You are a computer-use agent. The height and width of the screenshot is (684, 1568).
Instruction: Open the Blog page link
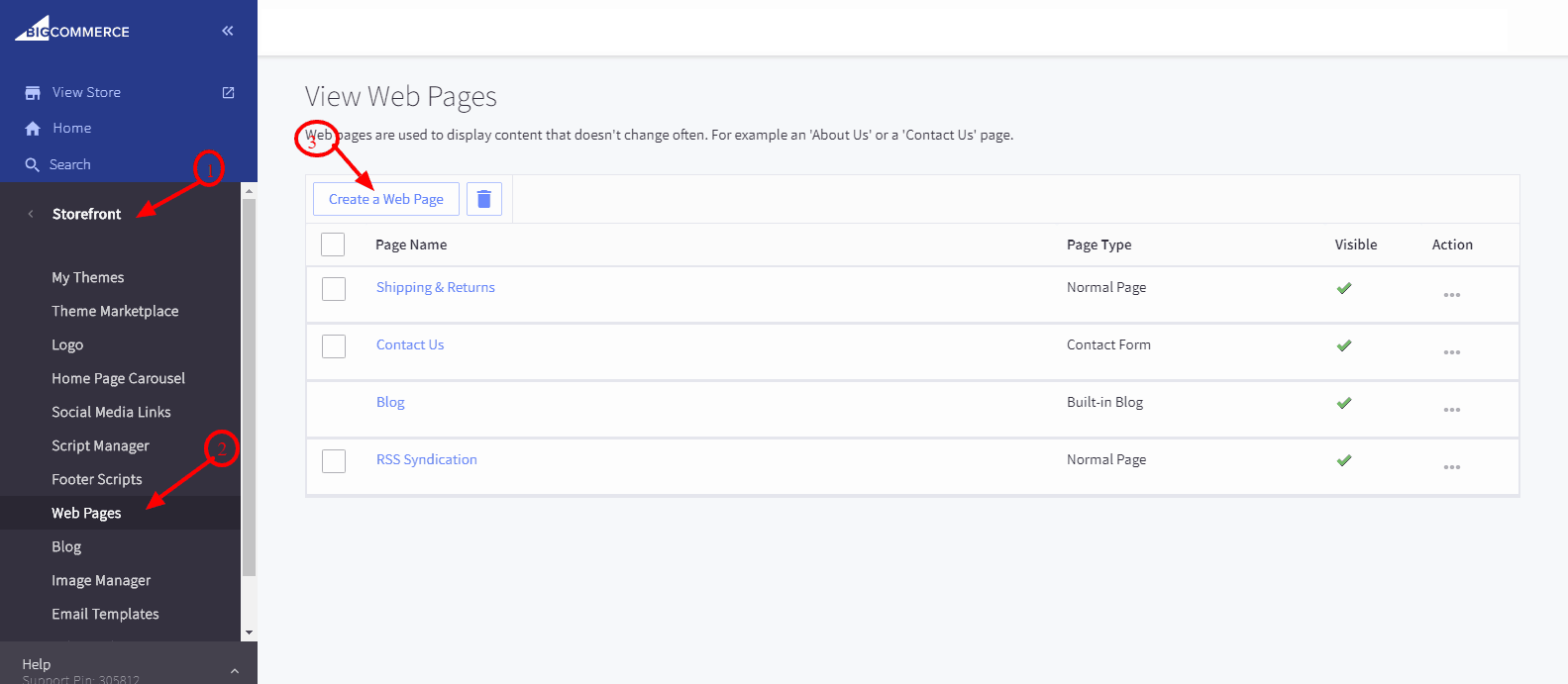tap(390, 403)
